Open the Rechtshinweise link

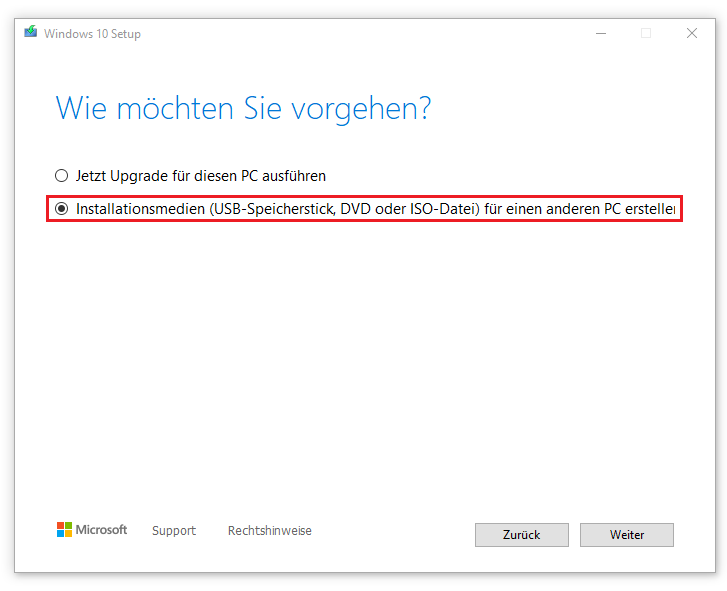pos(269,530)
